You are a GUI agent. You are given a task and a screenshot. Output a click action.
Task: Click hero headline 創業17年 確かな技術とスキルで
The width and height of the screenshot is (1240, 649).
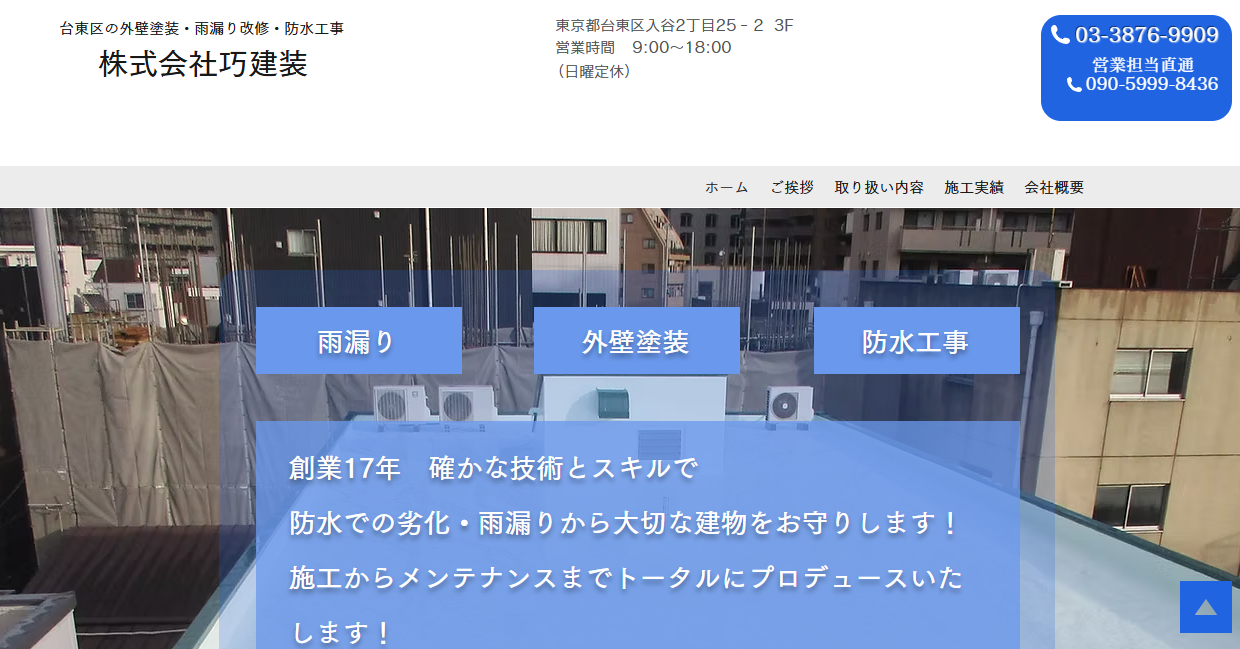(493, 467)
